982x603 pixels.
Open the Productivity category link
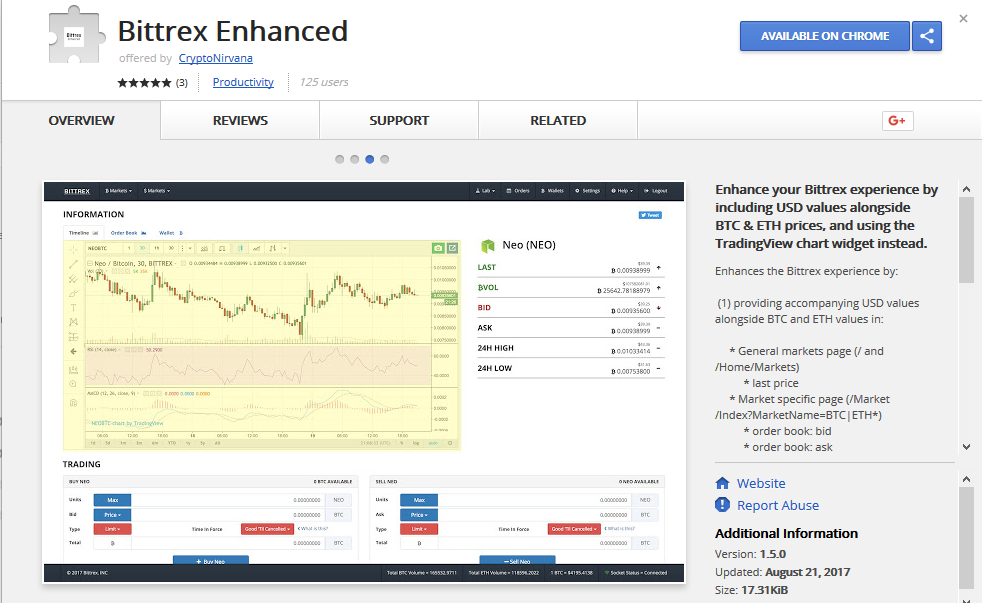[x=243, y=82]
